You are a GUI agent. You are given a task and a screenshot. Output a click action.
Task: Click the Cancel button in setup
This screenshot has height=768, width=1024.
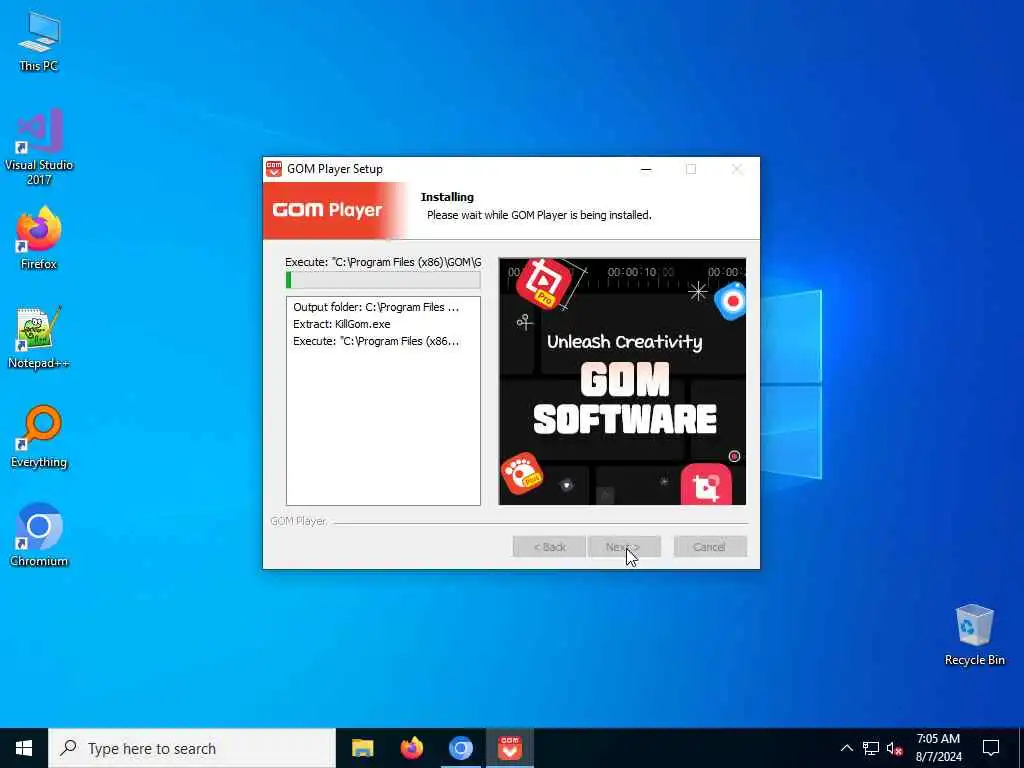coord(710,547)
